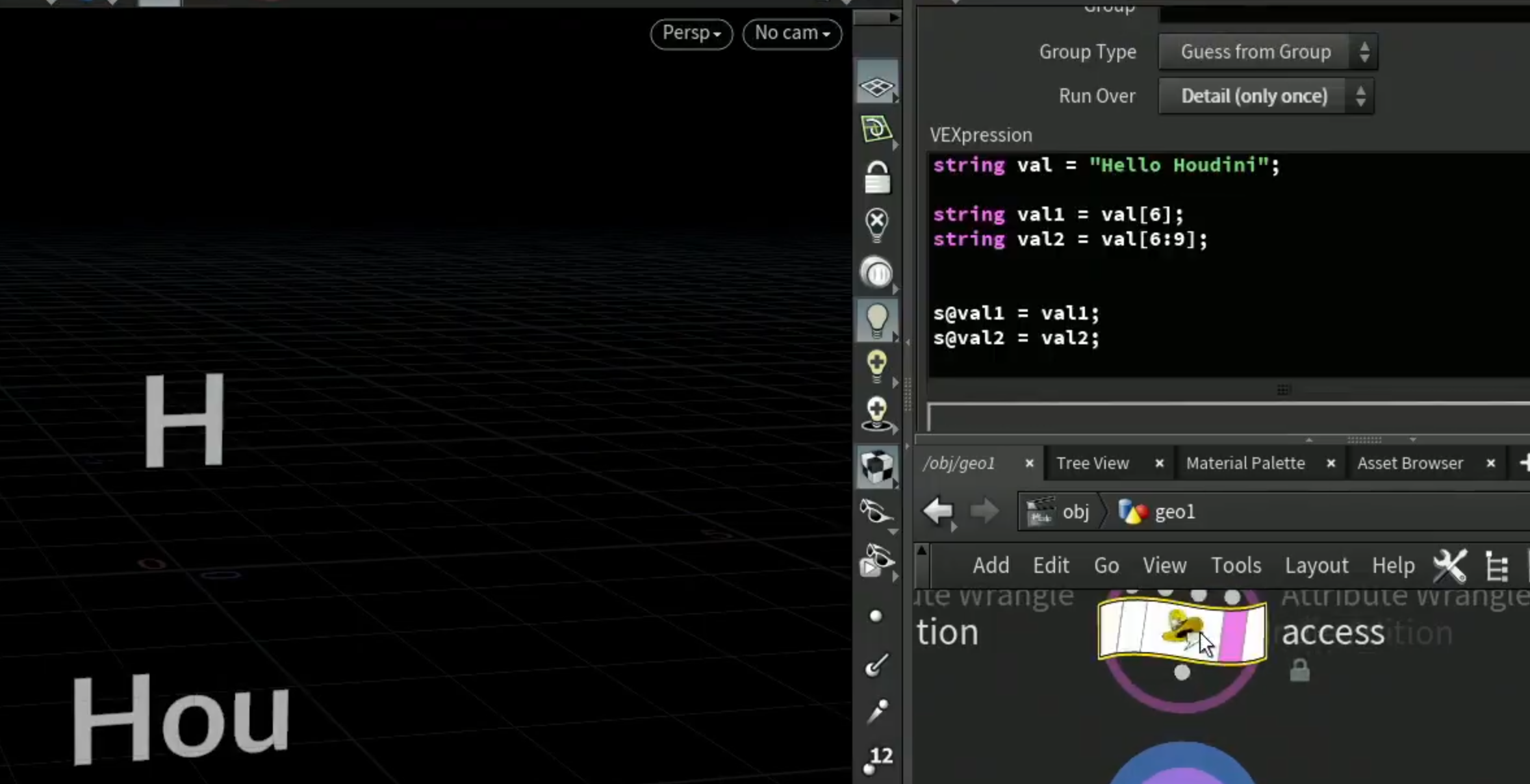This screenshot has width=1530, height=784.
Task: Toggle display point normals icon
Action: click(876, 664)
